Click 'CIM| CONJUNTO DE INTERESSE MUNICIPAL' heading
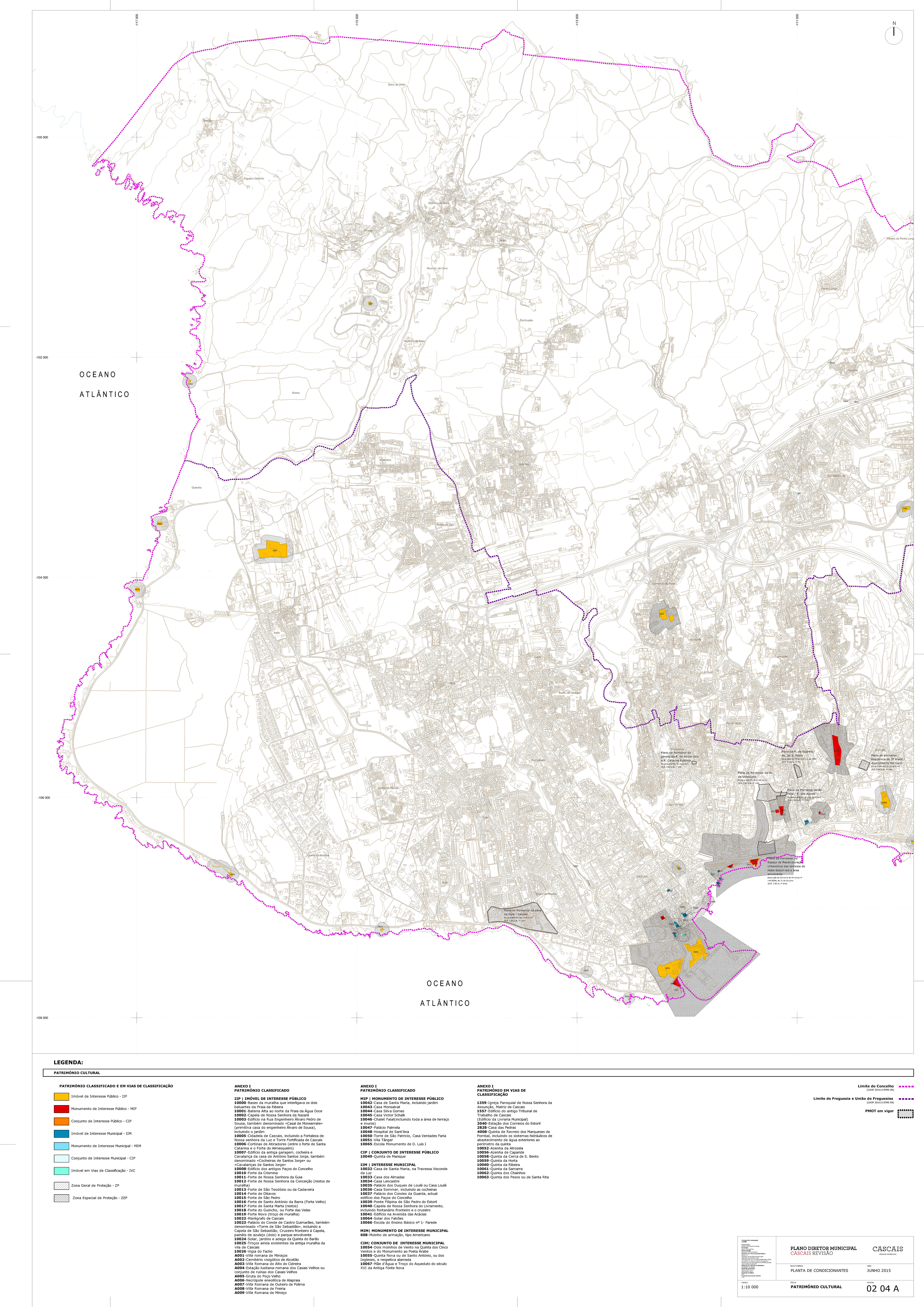924x1307 pixels. click(x=402, y=1243)
